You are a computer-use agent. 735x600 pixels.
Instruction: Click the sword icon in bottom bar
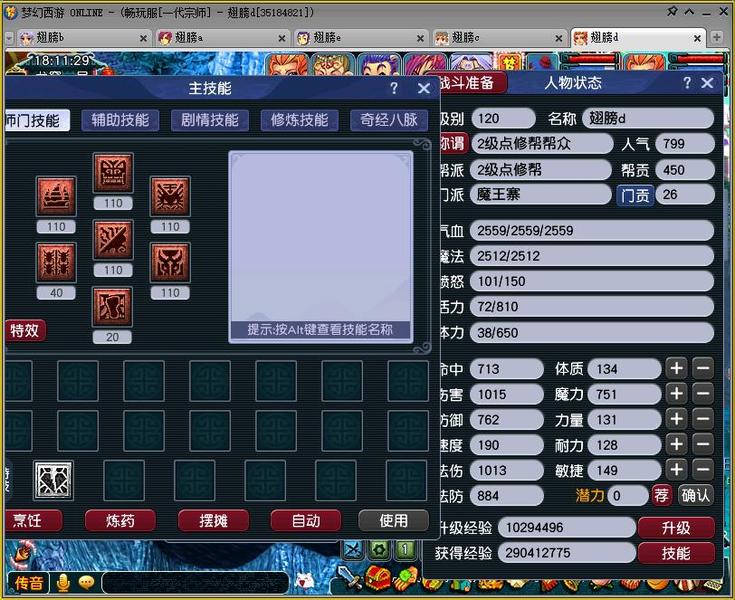point(349,577)
